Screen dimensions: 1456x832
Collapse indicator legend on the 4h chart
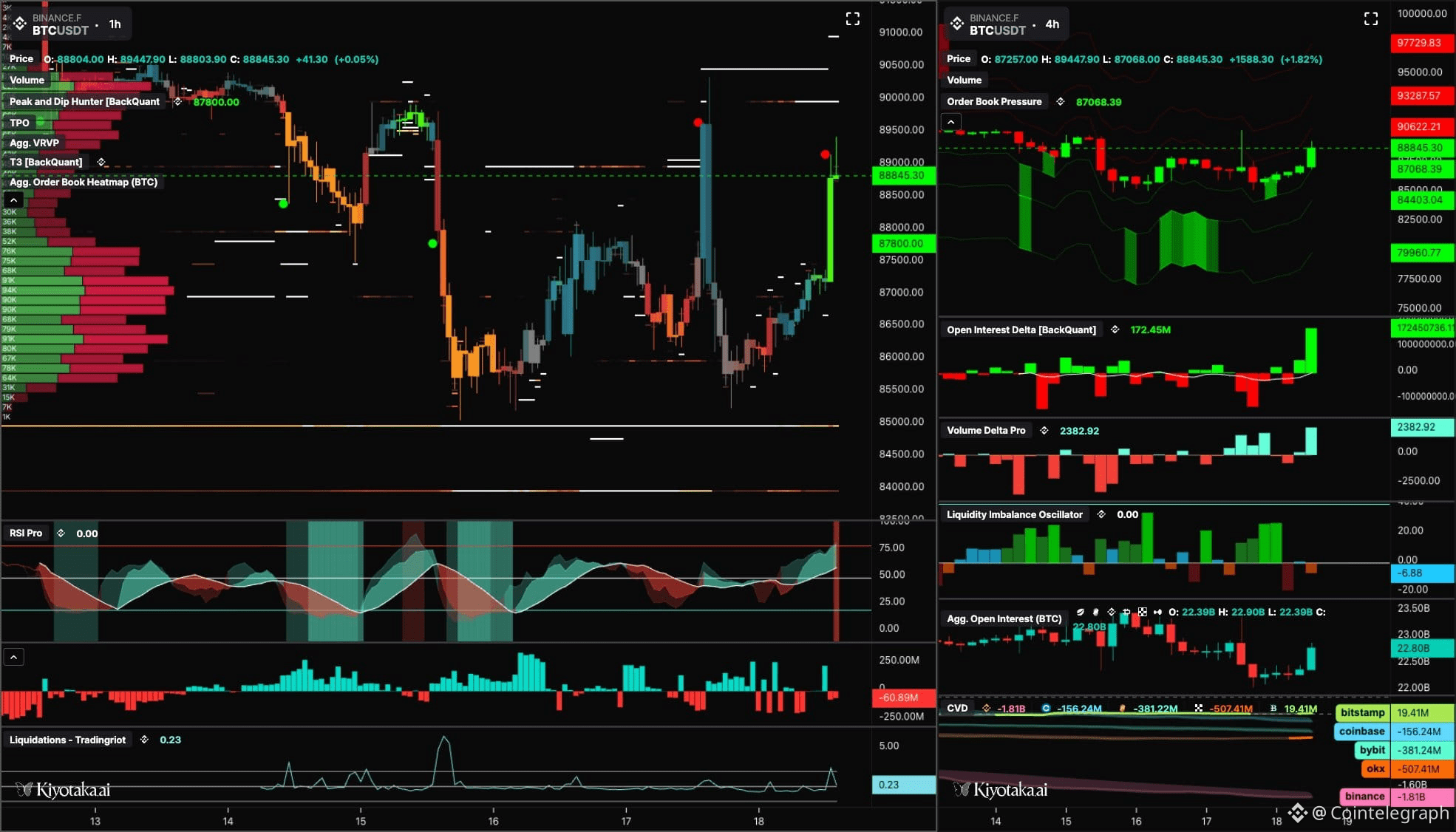[950, 122]
